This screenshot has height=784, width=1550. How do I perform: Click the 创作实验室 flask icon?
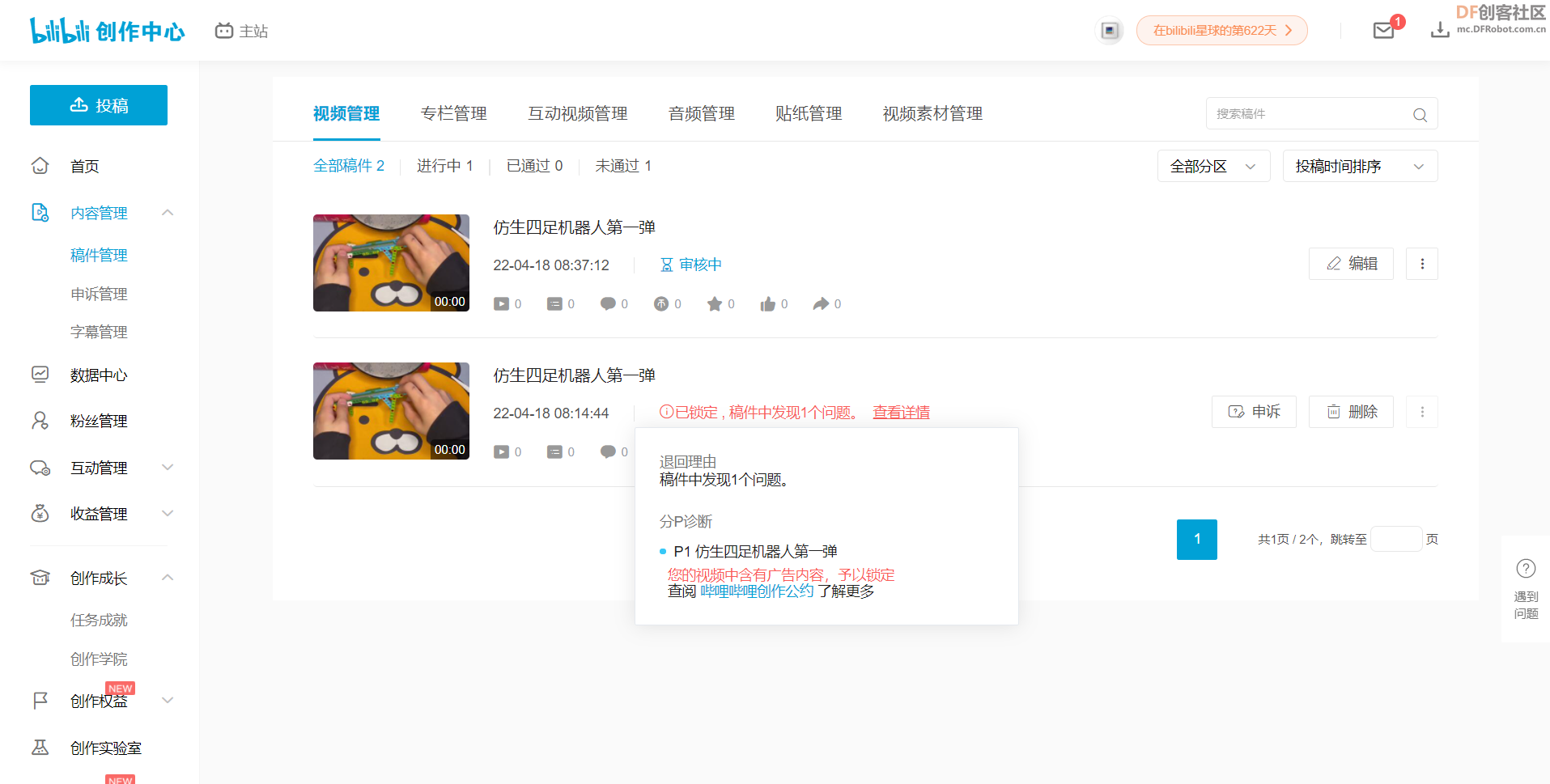click(40, 748)
